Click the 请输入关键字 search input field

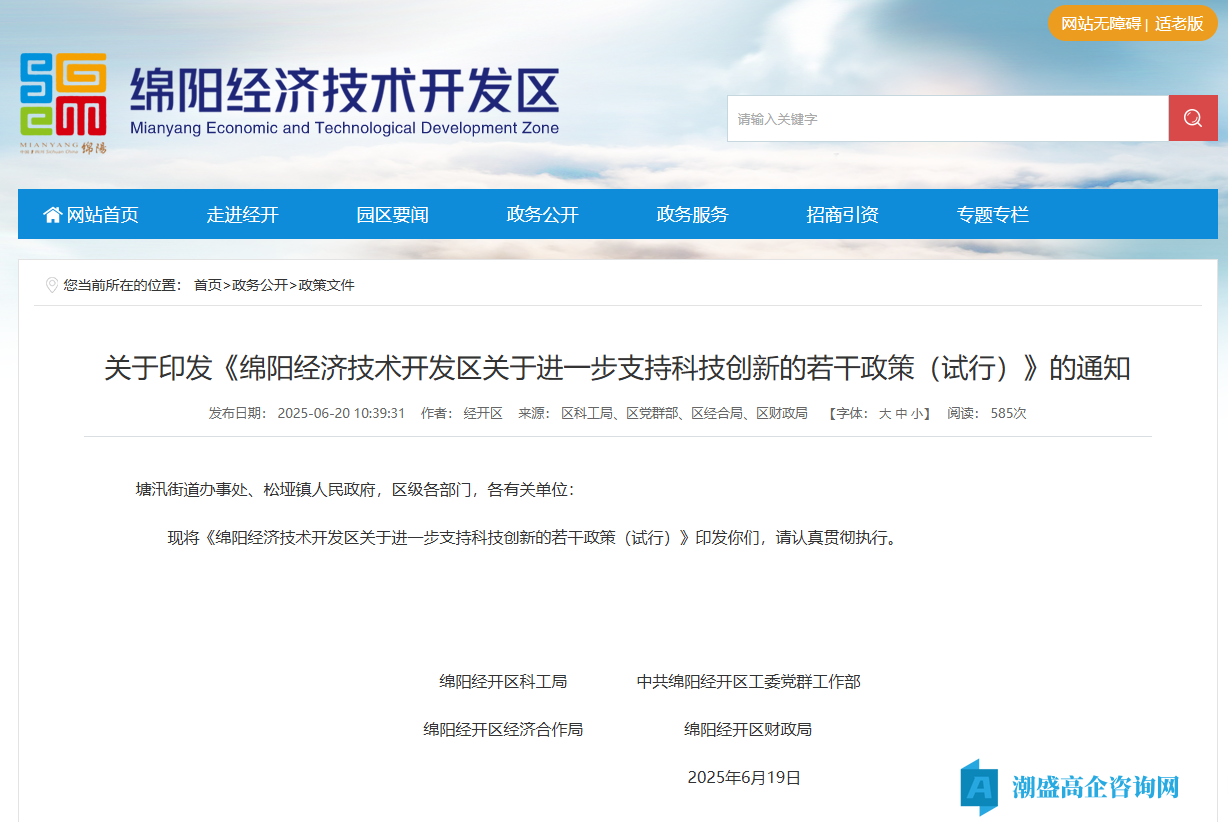point(947,119)
